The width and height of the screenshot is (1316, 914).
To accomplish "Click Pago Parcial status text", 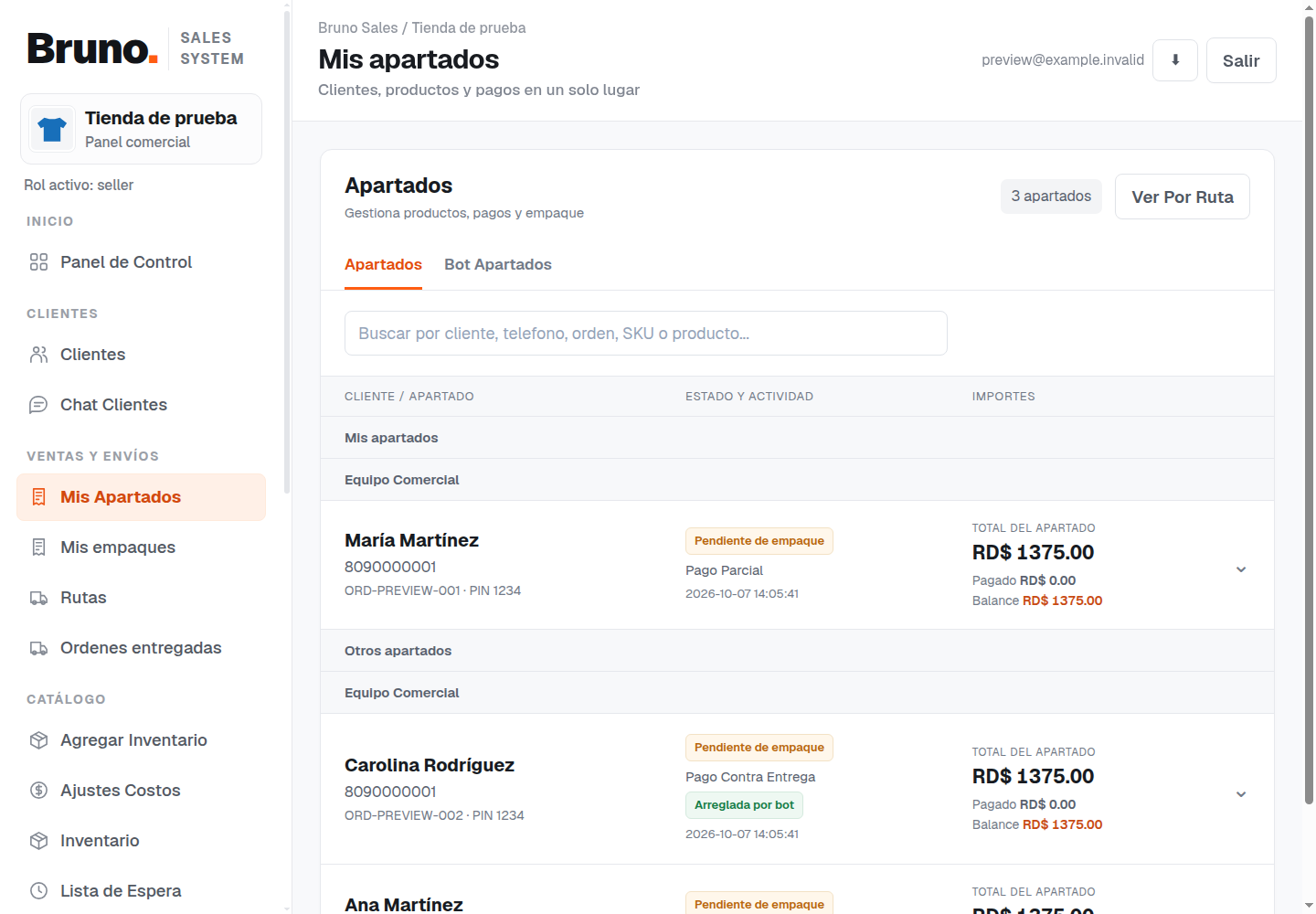I will [724, 570].
